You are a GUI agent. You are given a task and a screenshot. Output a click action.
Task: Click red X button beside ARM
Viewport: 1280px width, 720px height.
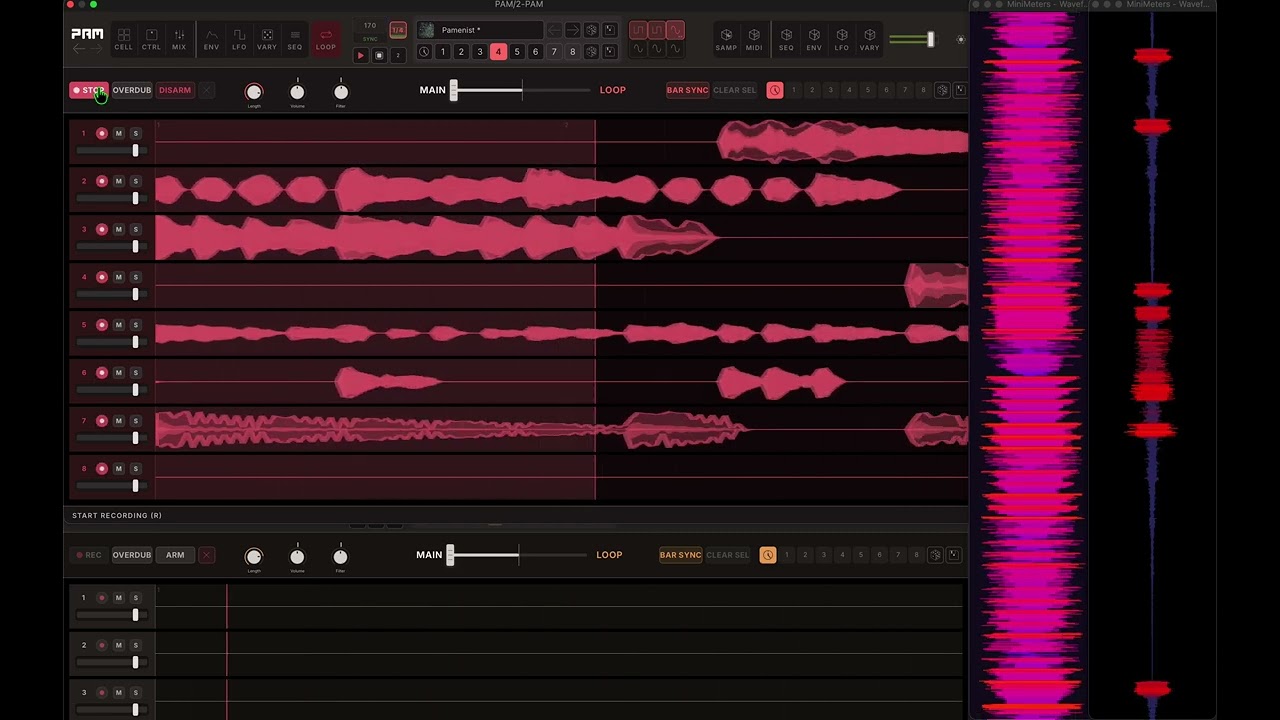(206, 555)
